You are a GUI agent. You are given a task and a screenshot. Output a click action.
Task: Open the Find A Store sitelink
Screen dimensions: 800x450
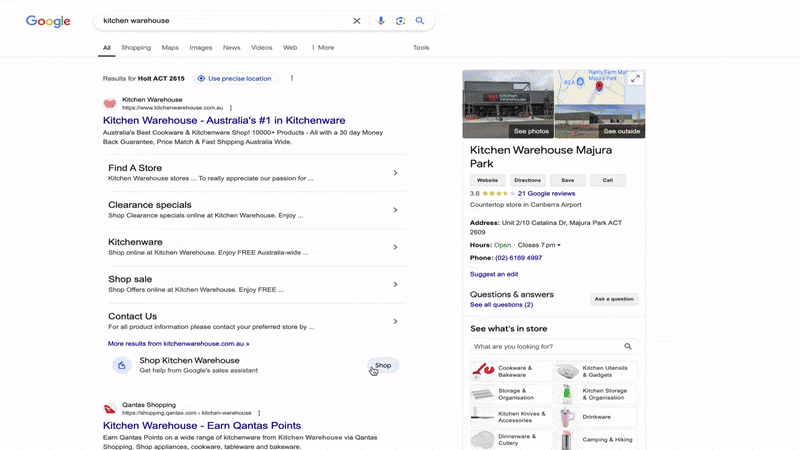tap(135, 168)
